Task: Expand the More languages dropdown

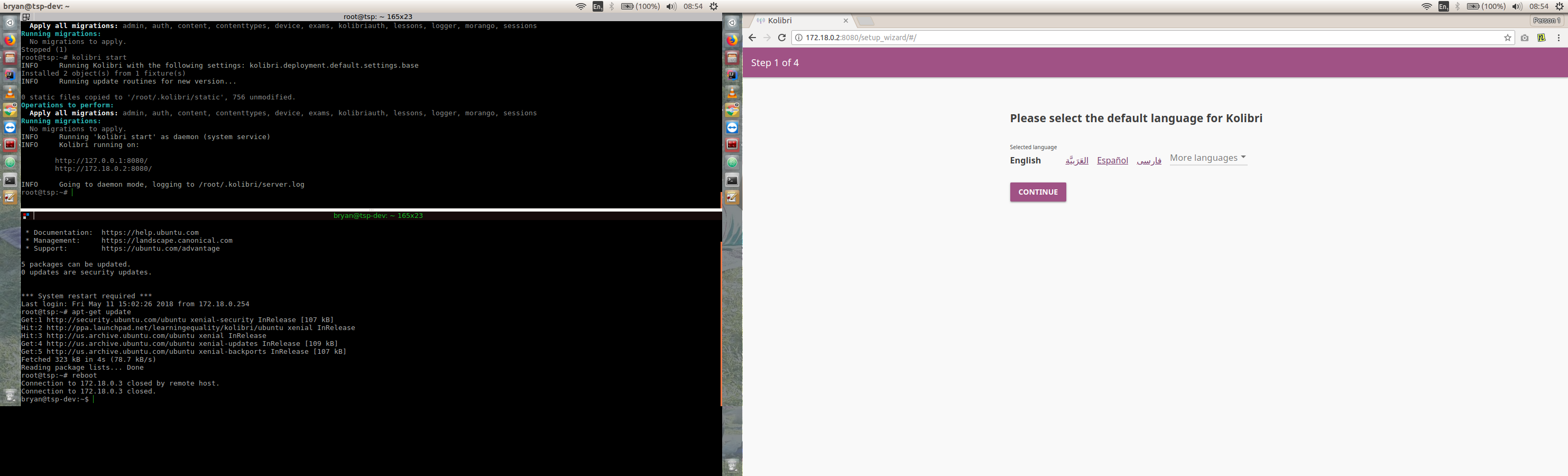Action: pos(1209,158)
